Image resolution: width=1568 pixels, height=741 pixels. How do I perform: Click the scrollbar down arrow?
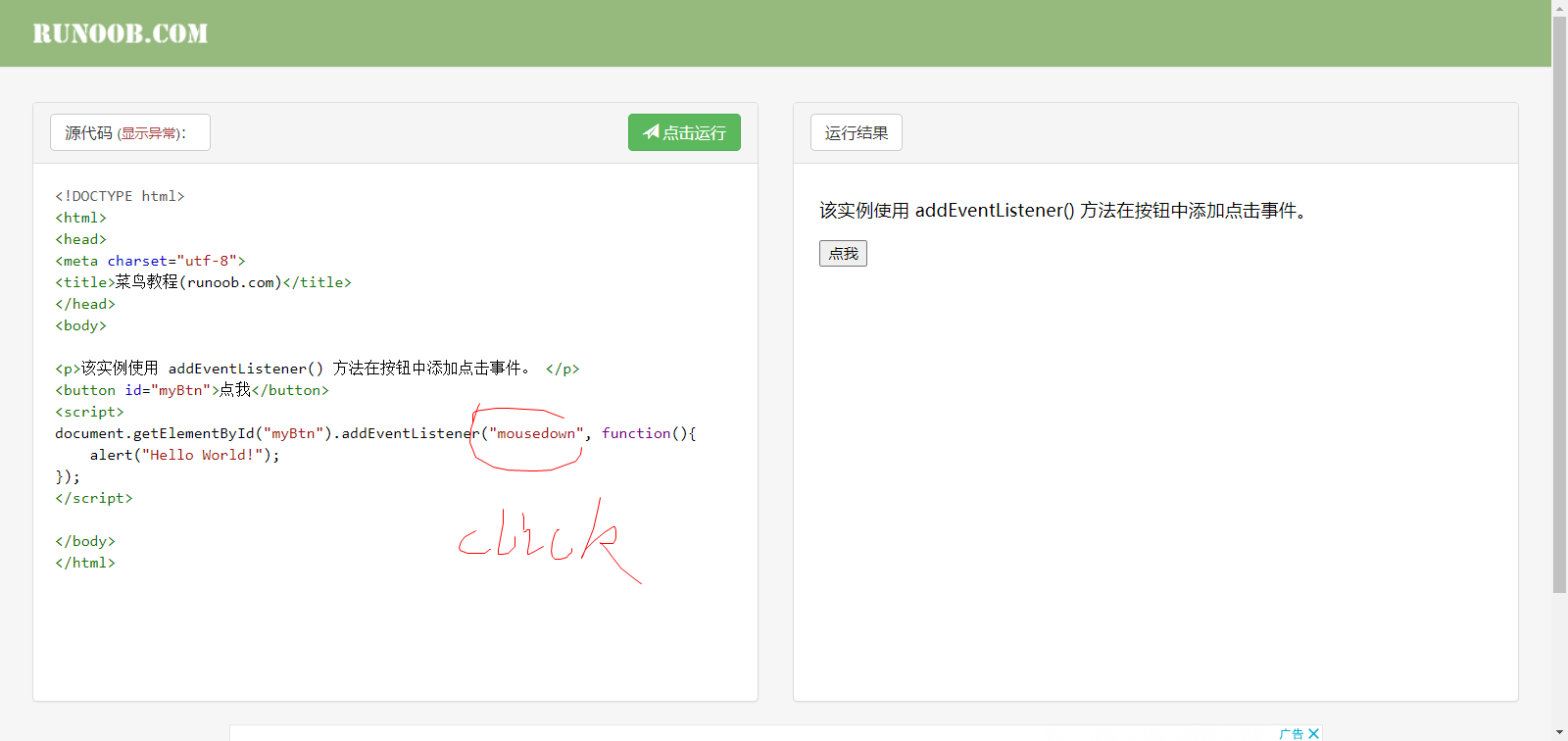(1559, 733)
